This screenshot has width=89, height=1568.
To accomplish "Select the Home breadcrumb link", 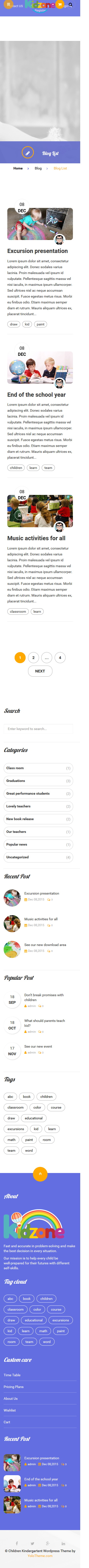I will 18,168.
